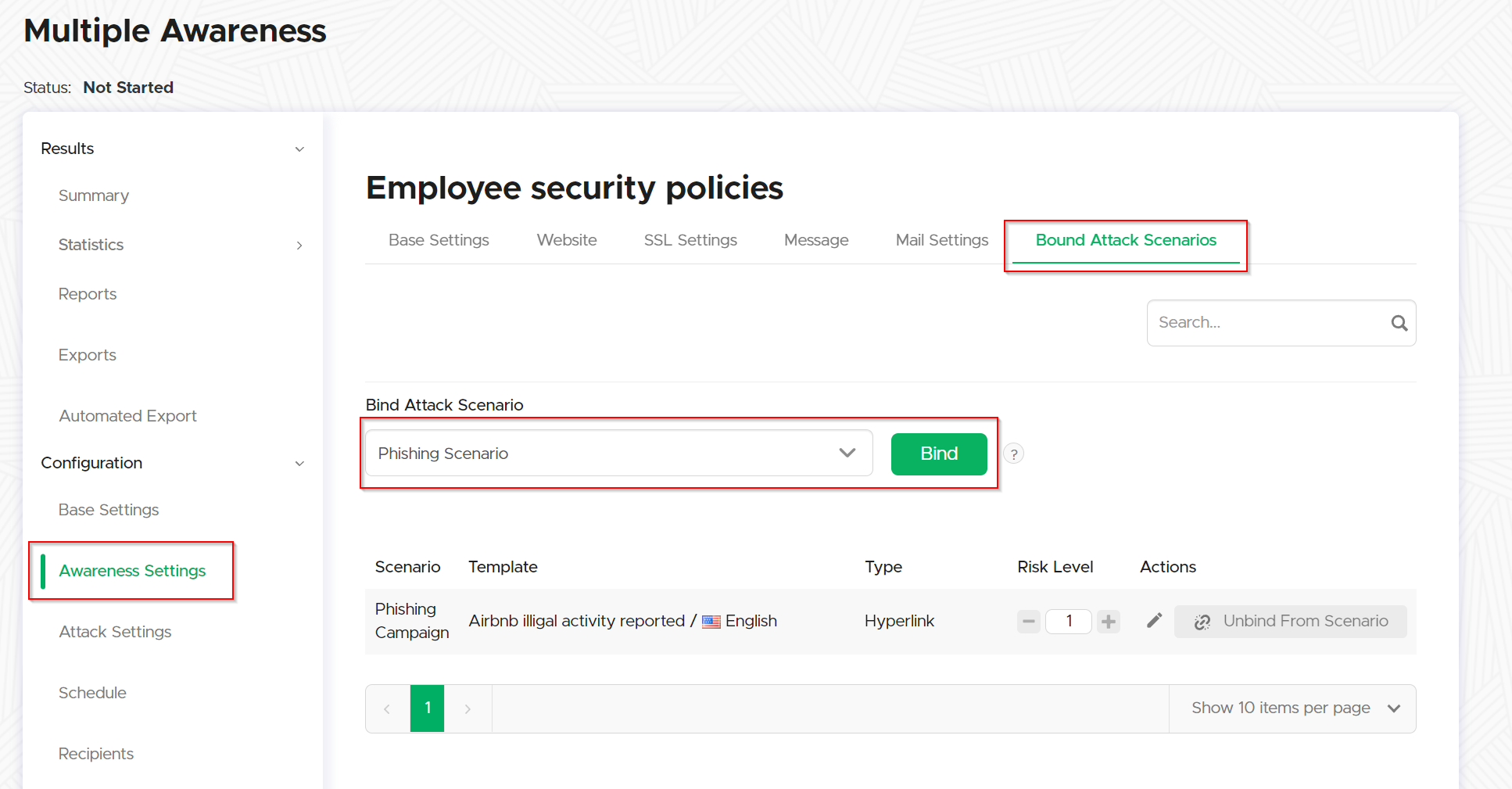Open Reports in the sidebar
This screenshot has width=1512, height=789.
tap(88, 294)
